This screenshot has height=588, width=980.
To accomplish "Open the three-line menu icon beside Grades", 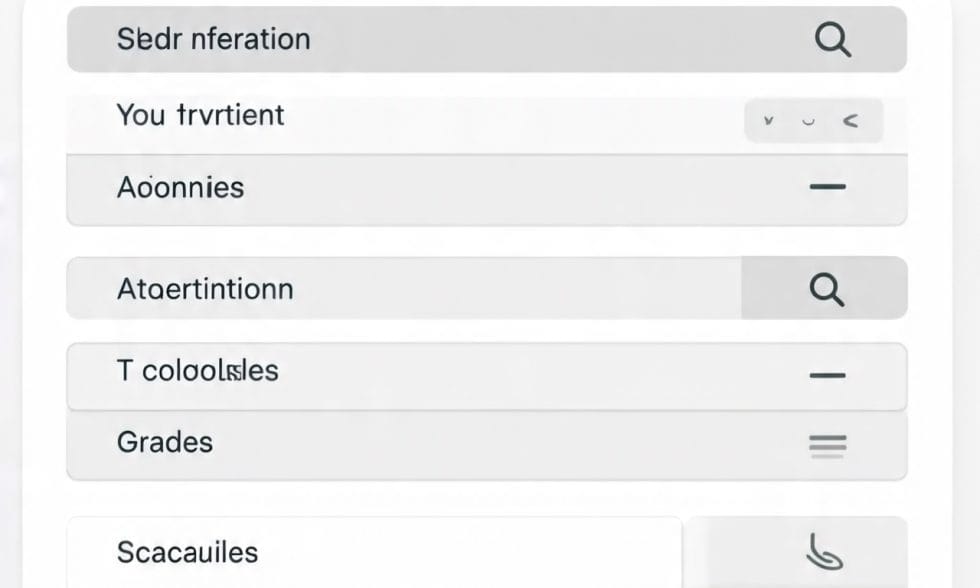I will tap(827, 445).
